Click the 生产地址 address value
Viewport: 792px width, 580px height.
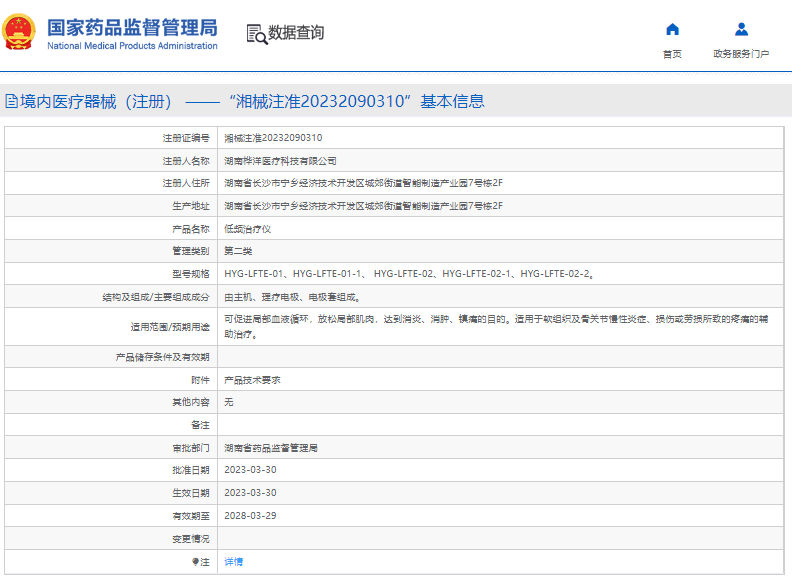[364, 206]
